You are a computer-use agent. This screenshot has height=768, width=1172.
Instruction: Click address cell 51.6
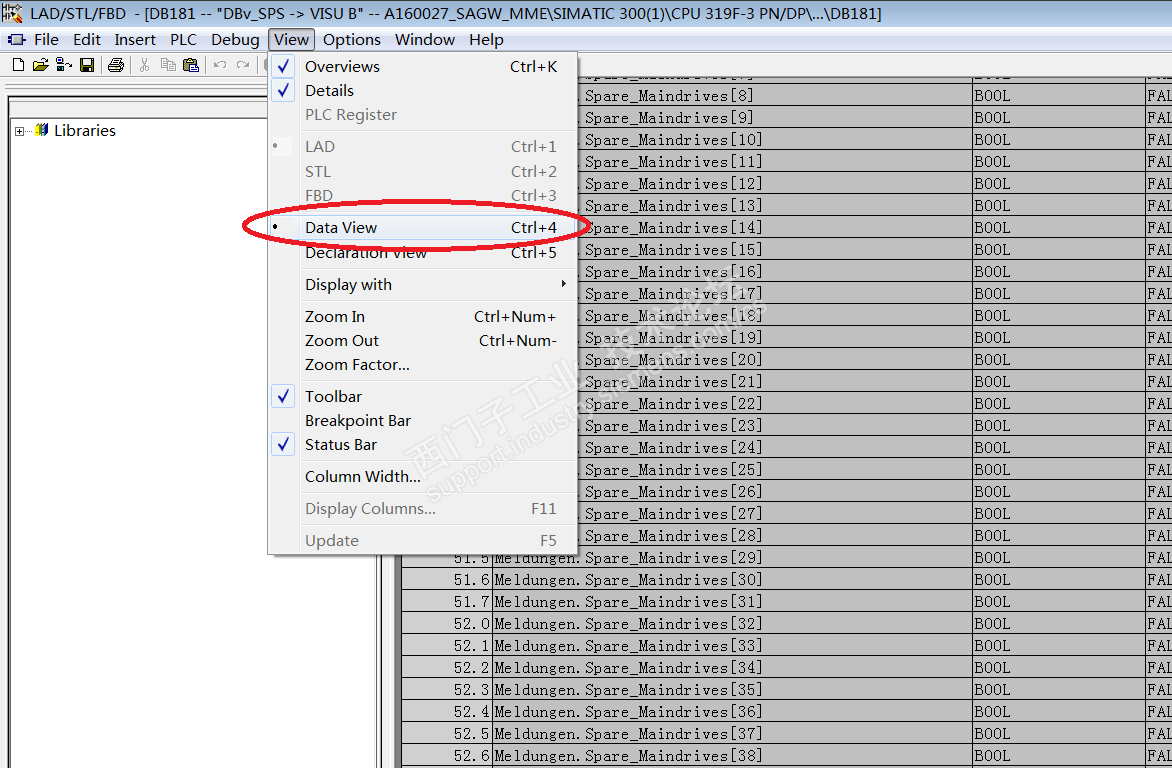point(447,580)
